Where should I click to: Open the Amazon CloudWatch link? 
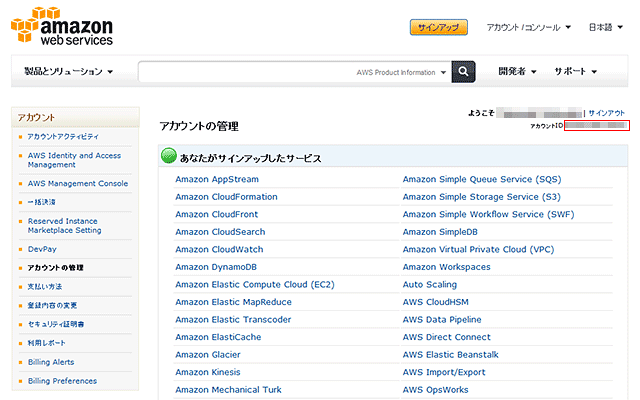[x=219, y=249]
